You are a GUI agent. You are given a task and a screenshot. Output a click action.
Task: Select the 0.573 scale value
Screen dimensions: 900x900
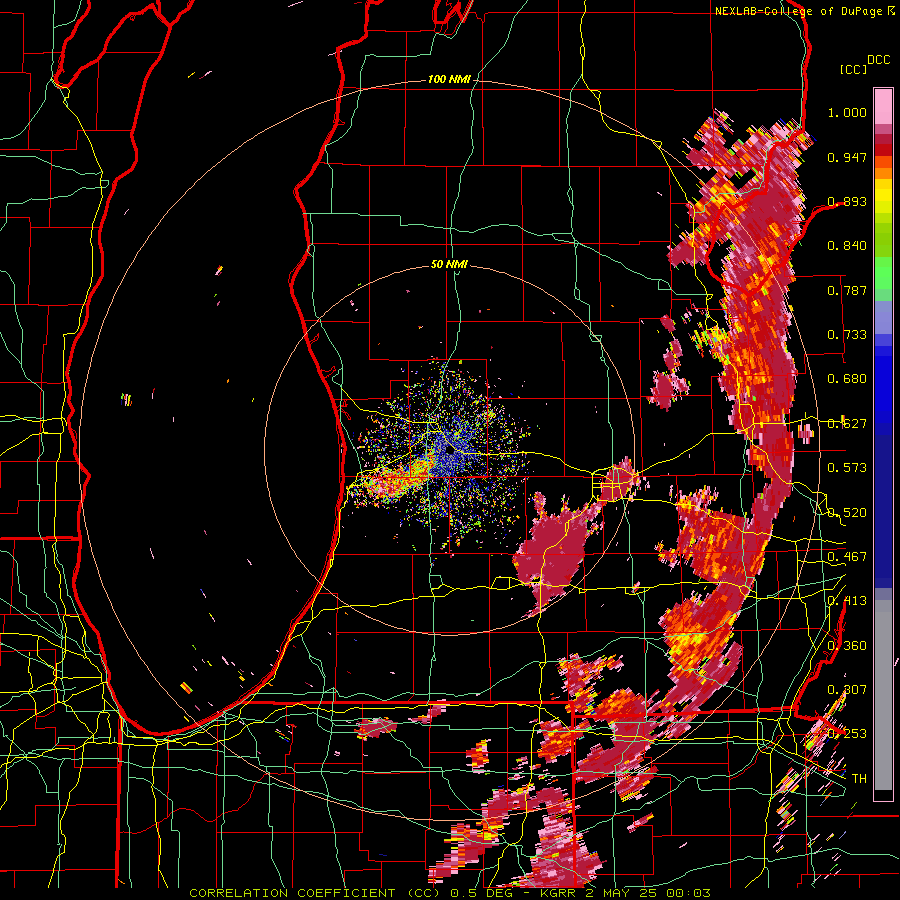(x=847, y=468)
